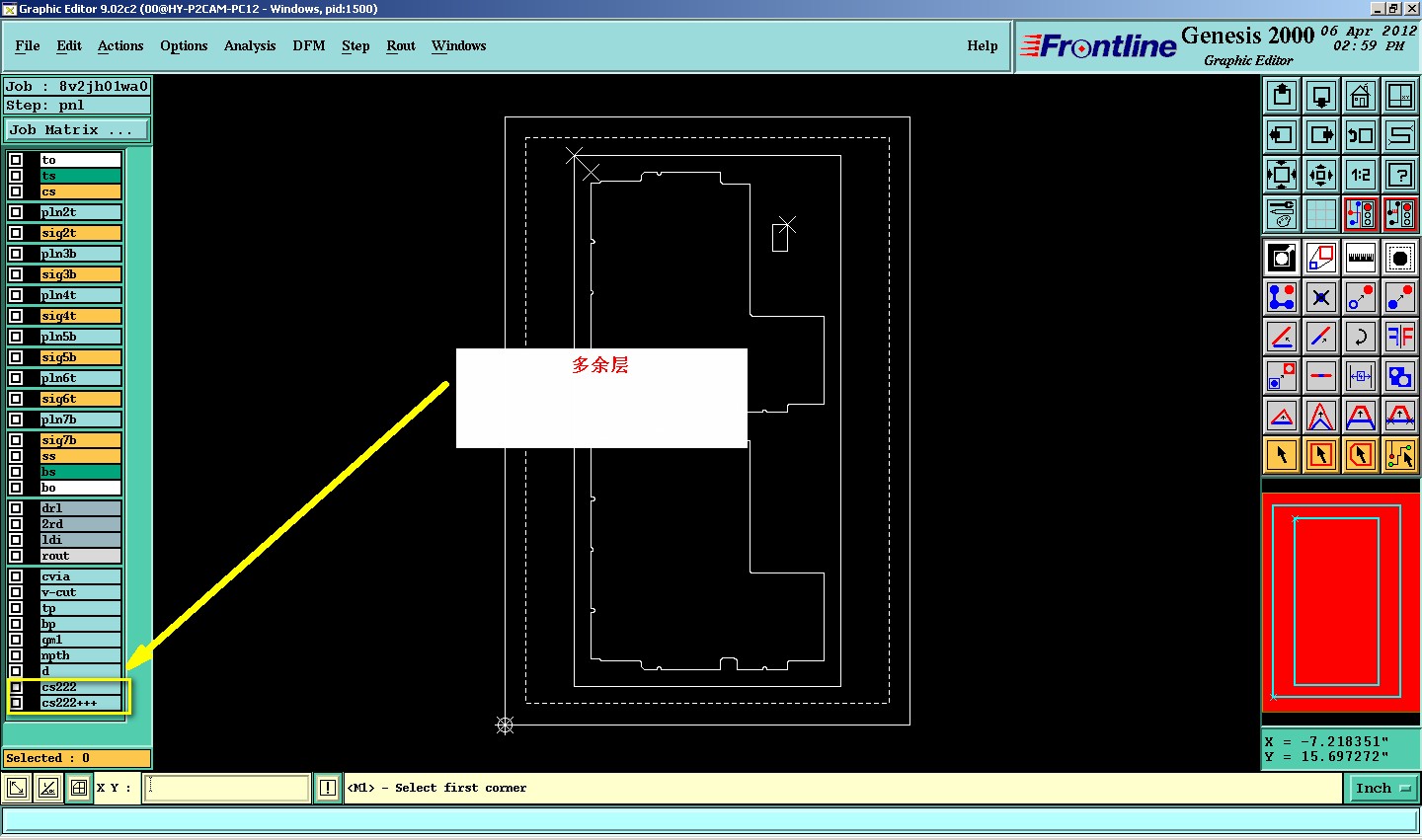This screenshot has height=840, width=1422.
Task: Open the Edit menu
Action: pyautogui.click(x=69, y=45)
